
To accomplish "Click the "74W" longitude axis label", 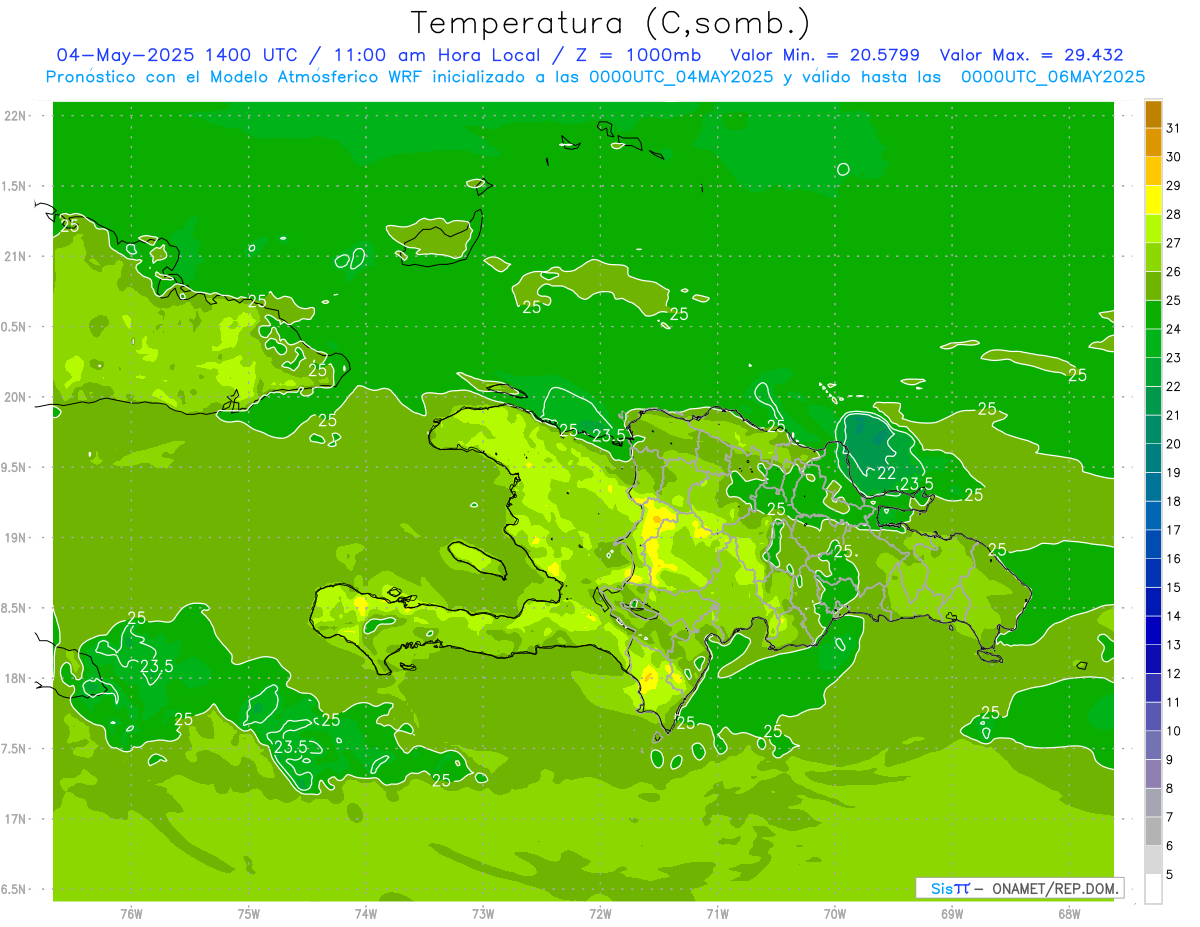I will click(x=366, y=914).
